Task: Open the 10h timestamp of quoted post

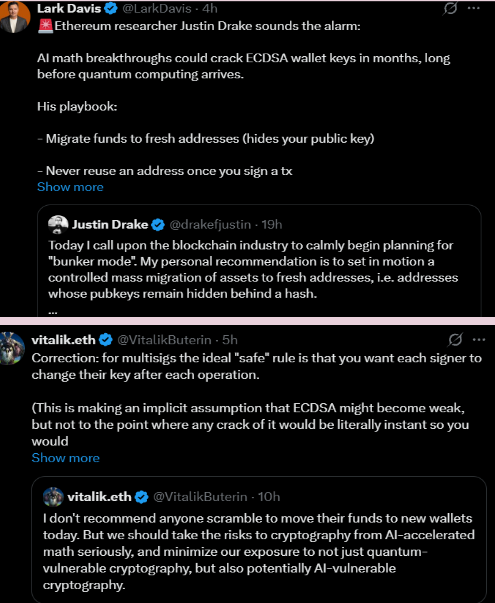Action: coord(269,497)
